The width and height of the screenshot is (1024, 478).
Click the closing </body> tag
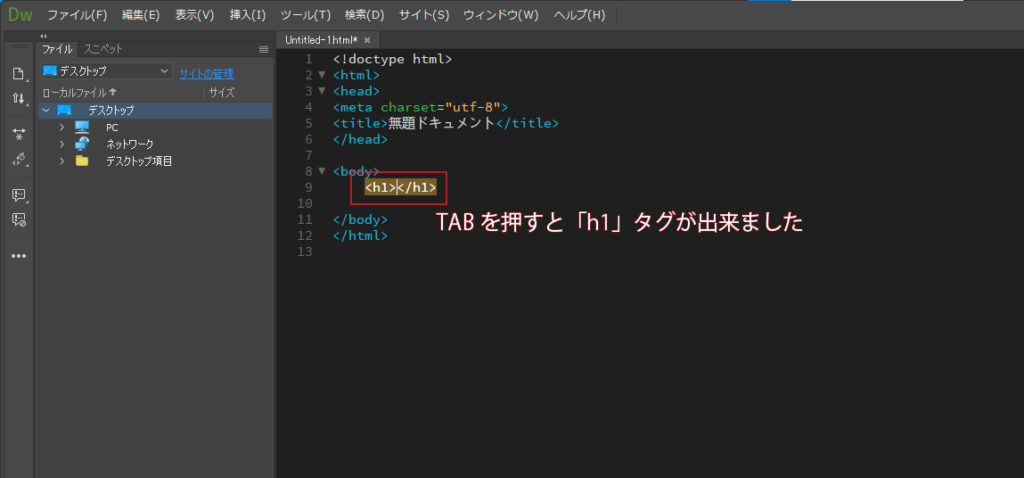click(360, 219)
